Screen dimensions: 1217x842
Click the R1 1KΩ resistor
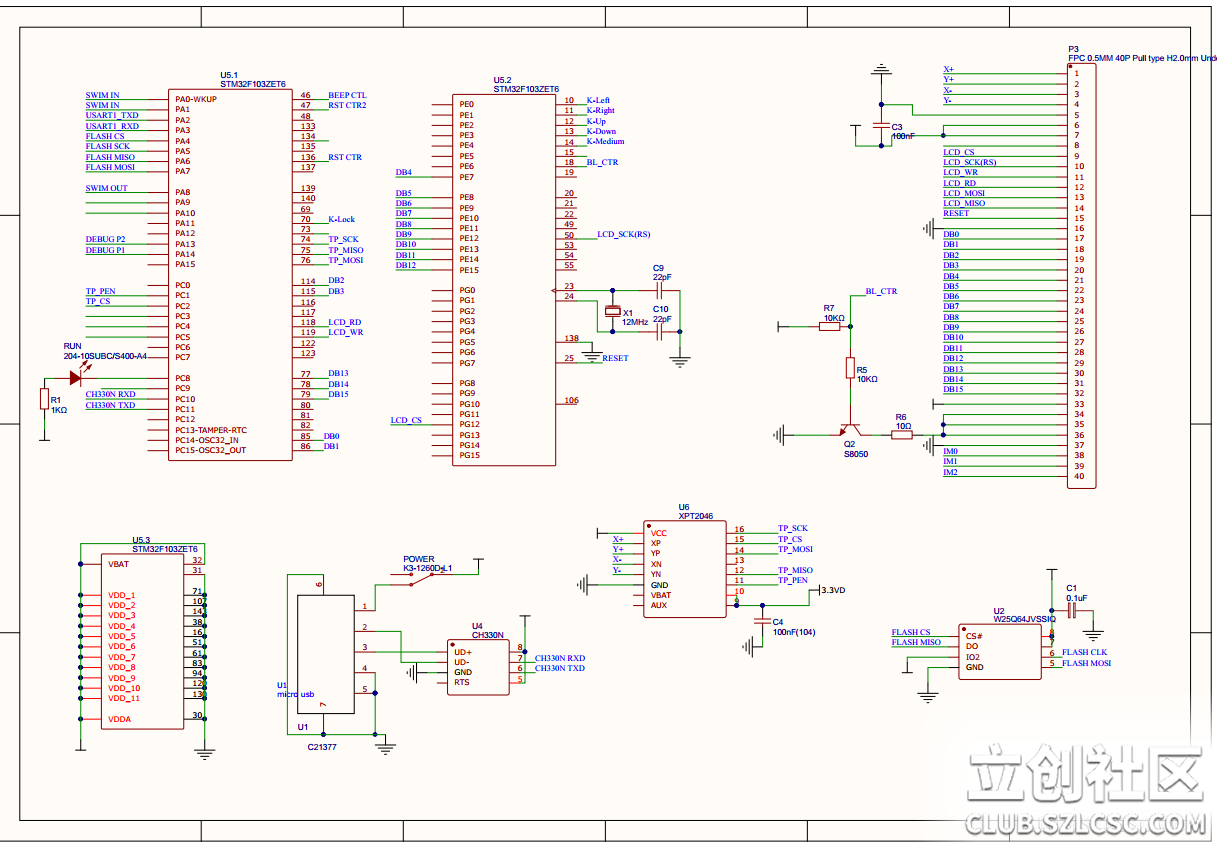(44, 400)
